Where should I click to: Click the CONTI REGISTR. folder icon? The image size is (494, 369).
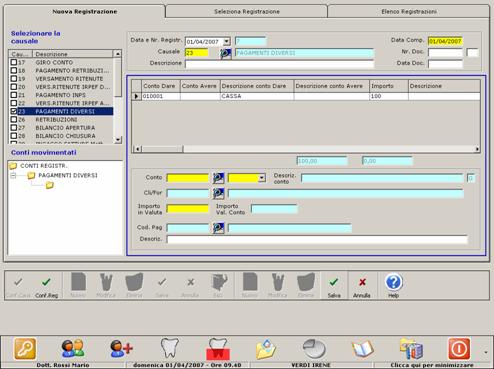13,166
